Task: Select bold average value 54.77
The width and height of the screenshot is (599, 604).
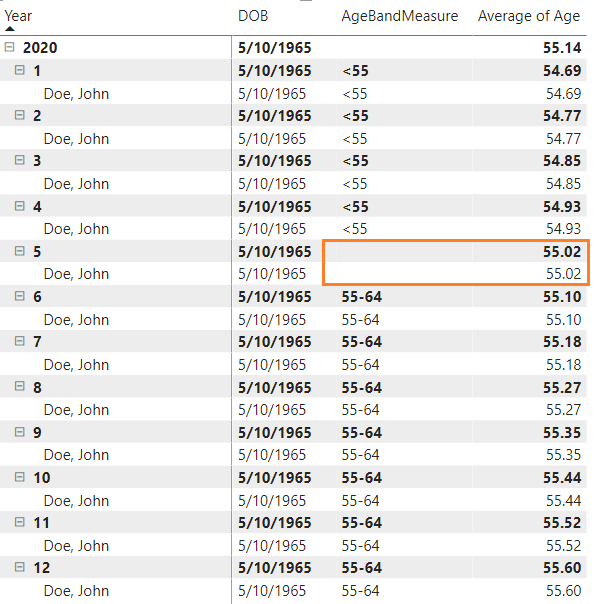Action: (562, 116)
